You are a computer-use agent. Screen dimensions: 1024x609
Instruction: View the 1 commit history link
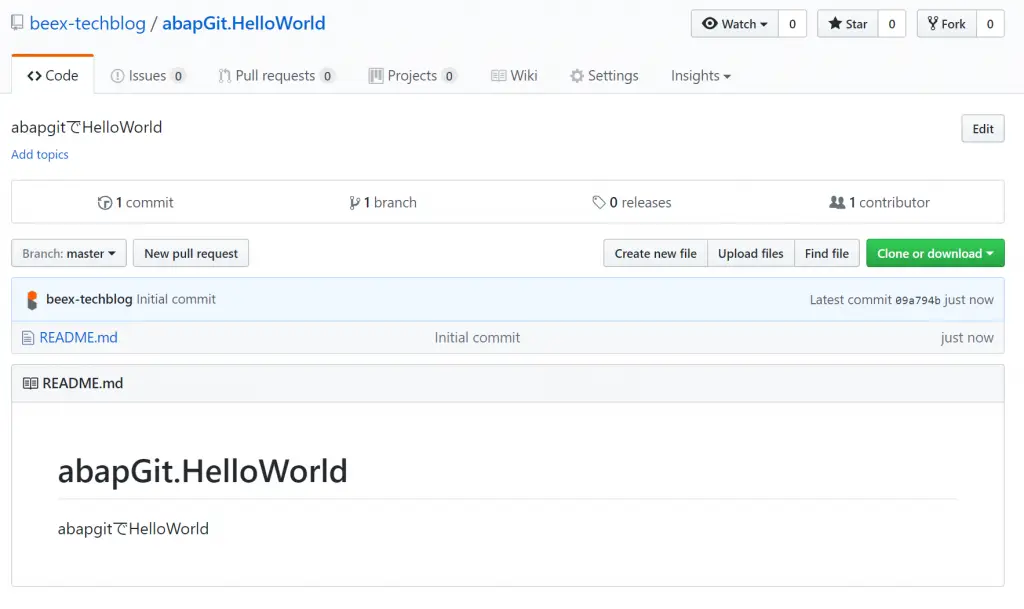tap(136, 203)
